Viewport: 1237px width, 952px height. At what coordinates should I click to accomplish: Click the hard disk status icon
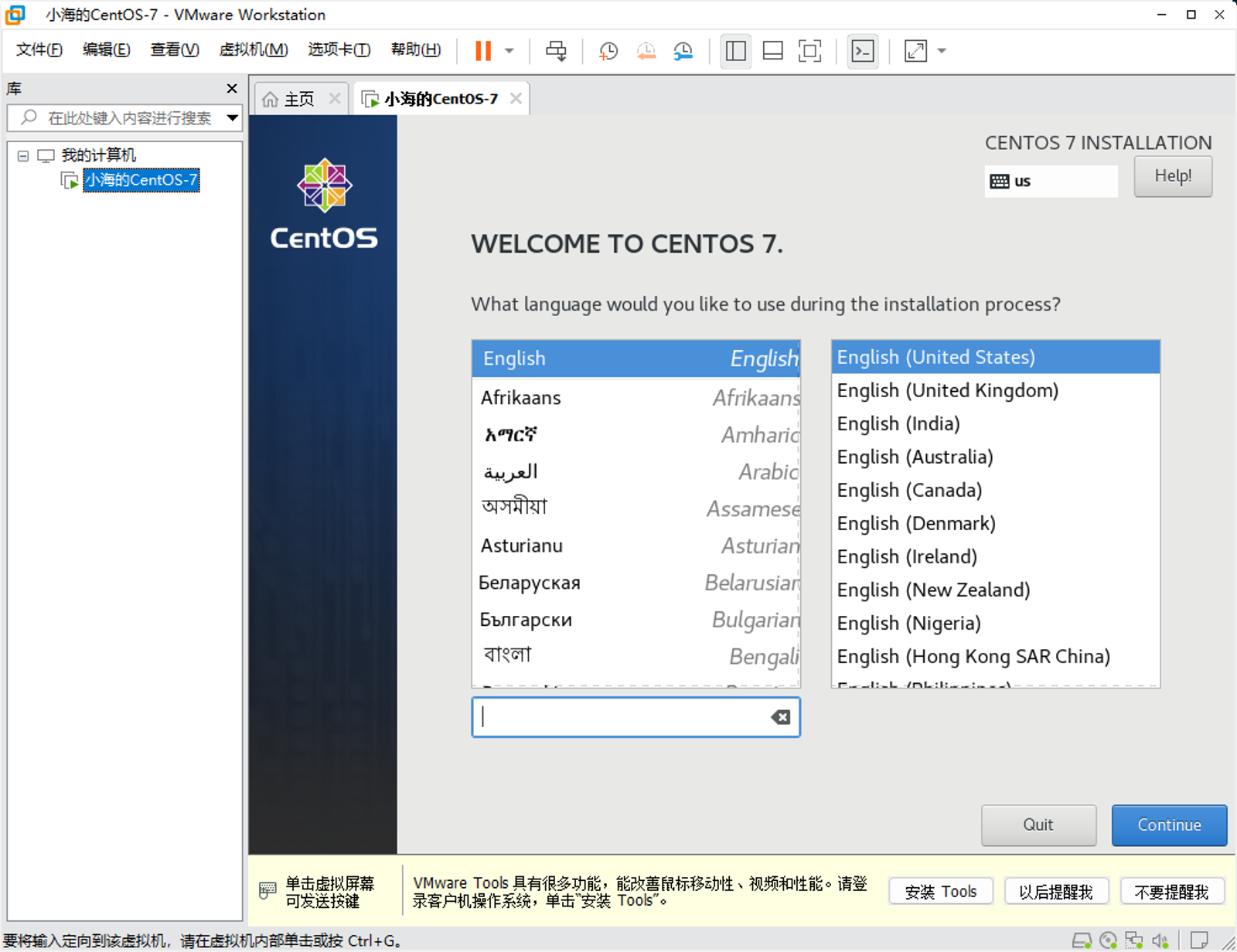(x=1082, y=940)
